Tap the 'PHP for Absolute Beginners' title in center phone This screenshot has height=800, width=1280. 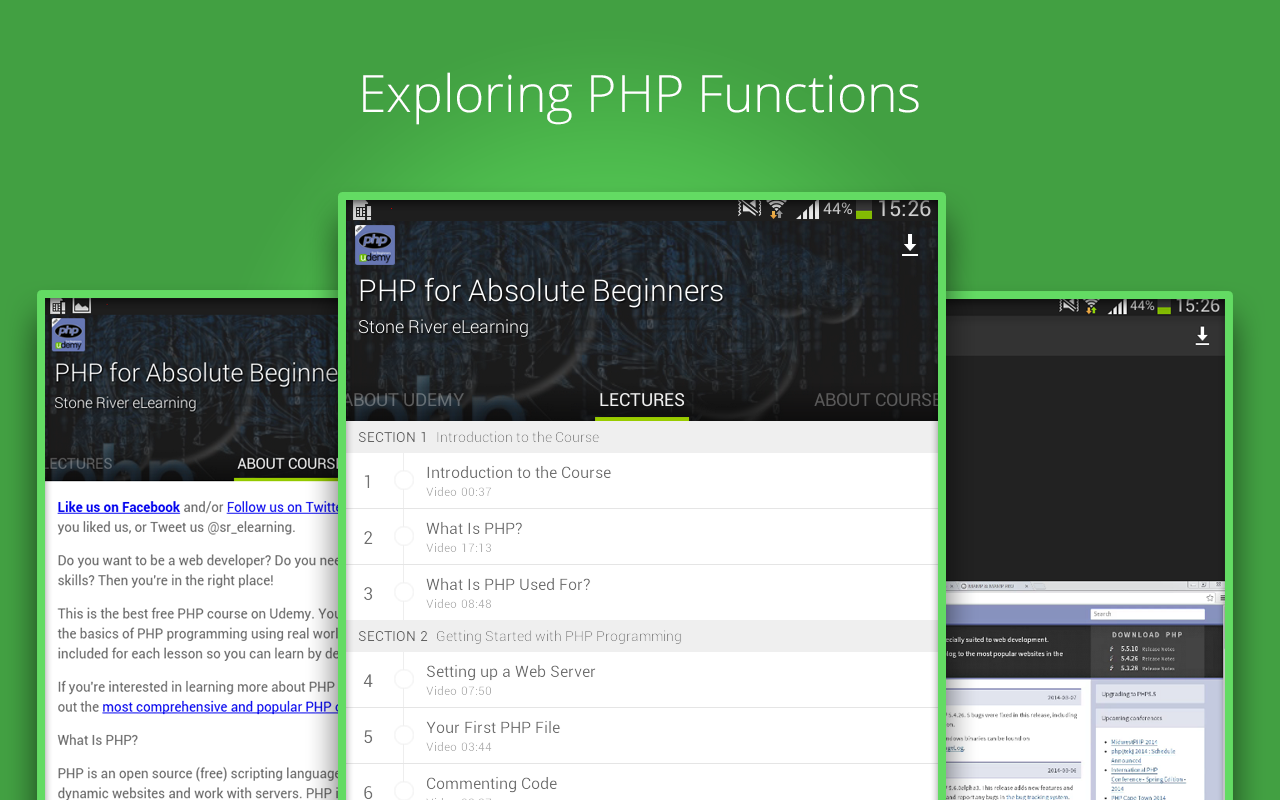pyautogui.click(x=541, y=291)
